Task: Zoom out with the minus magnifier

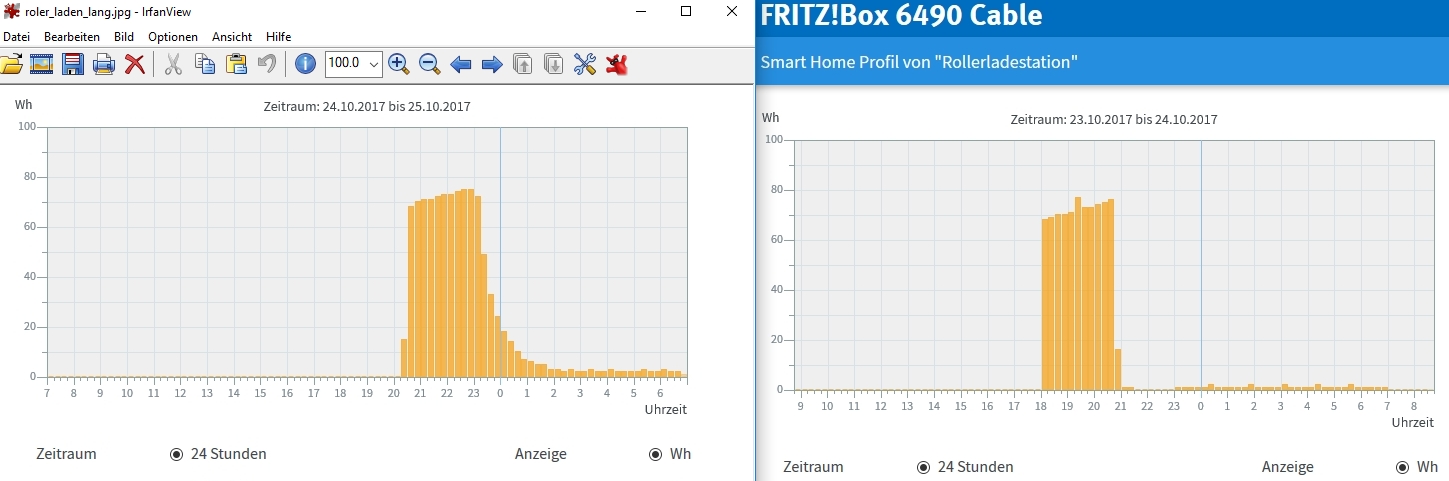Action: point(430,65)
